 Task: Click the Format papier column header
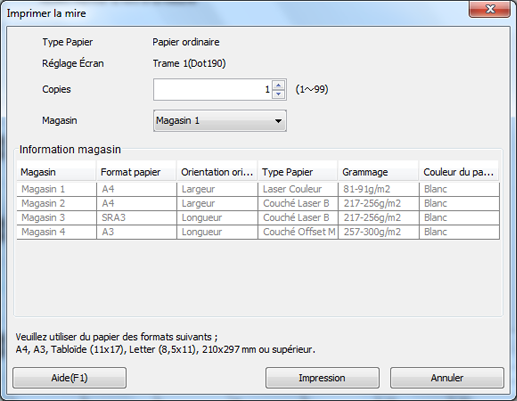(x=137, y=172)
